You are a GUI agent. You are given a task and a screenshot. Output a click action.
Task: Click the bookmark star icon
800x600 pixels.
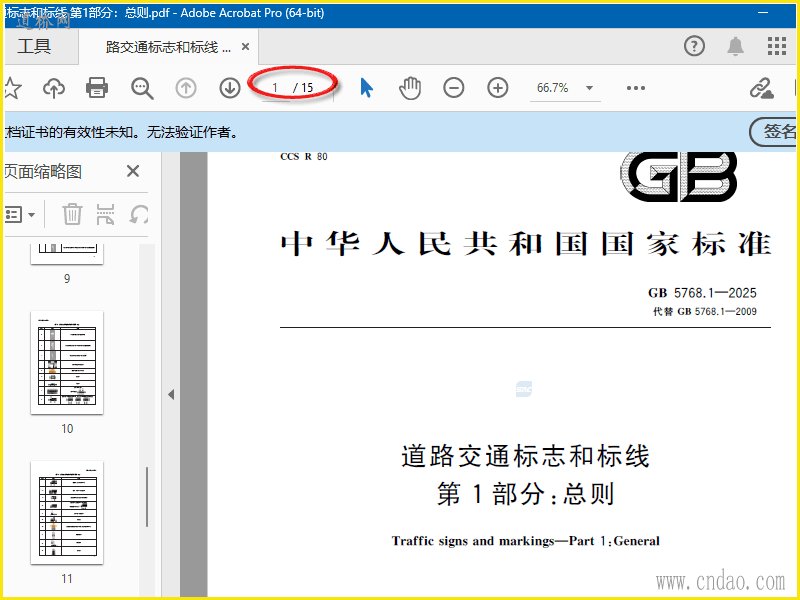pos(12,88)
